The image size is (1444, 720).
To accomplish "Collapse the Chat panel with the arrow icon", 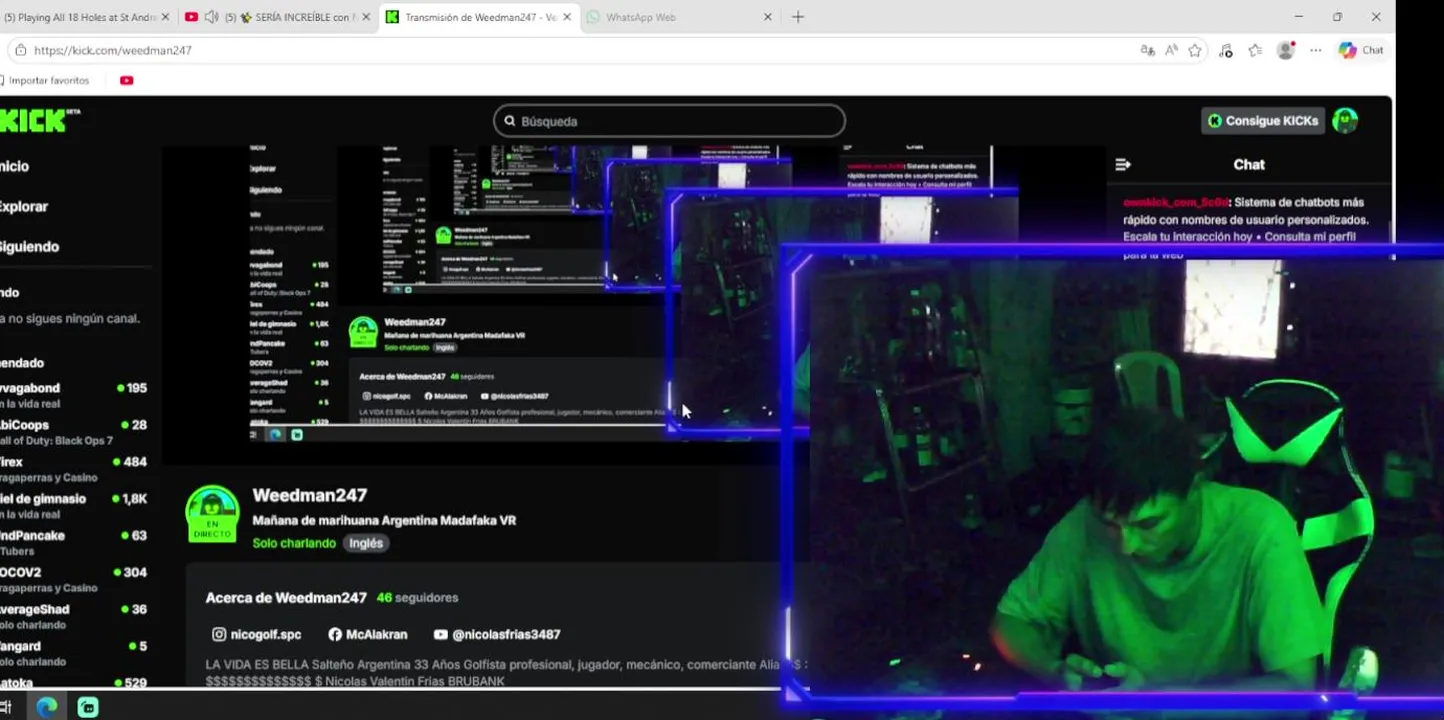I will click(x=1123, y=164).
